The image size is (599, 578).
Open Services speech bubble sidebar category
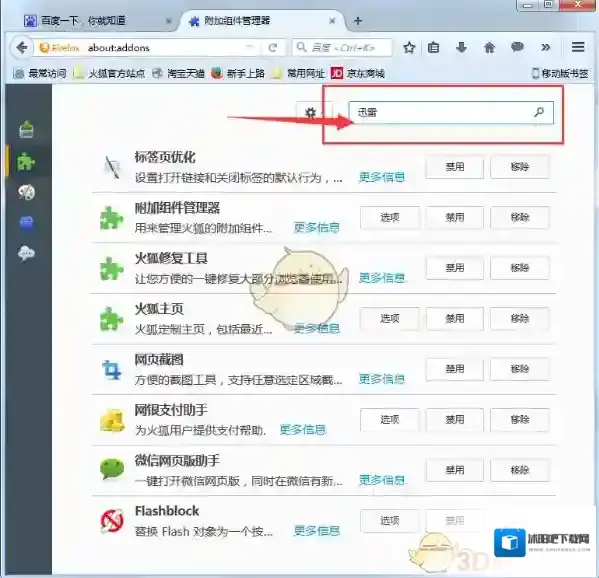[x=26, y=253]
